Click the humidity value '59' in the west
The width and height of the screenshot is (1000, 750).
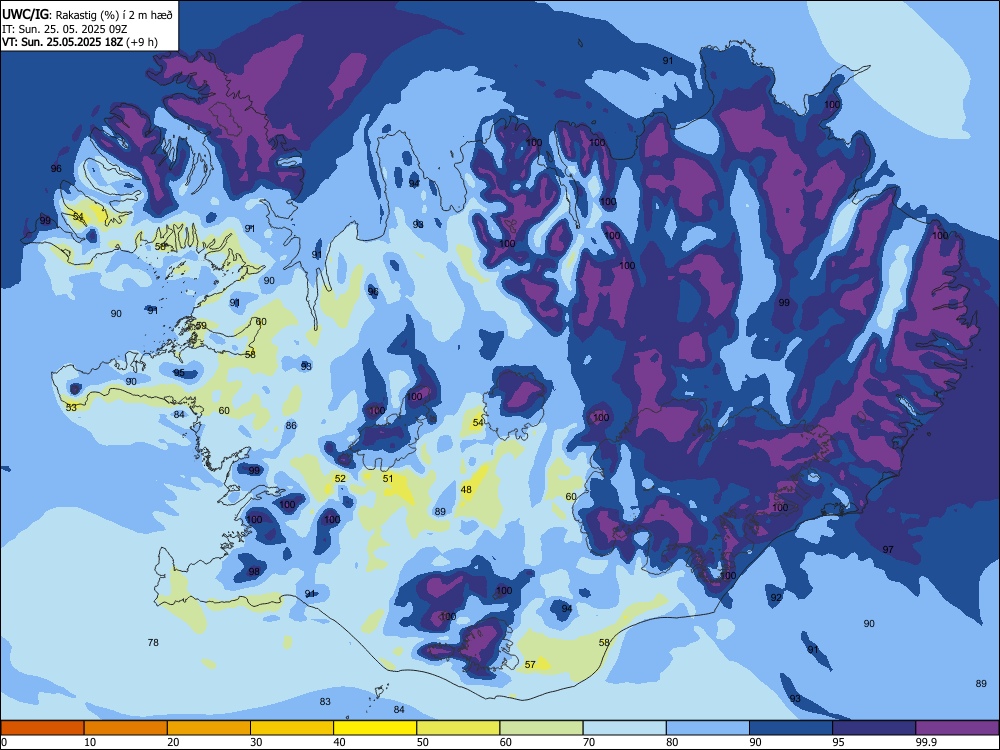201,326
